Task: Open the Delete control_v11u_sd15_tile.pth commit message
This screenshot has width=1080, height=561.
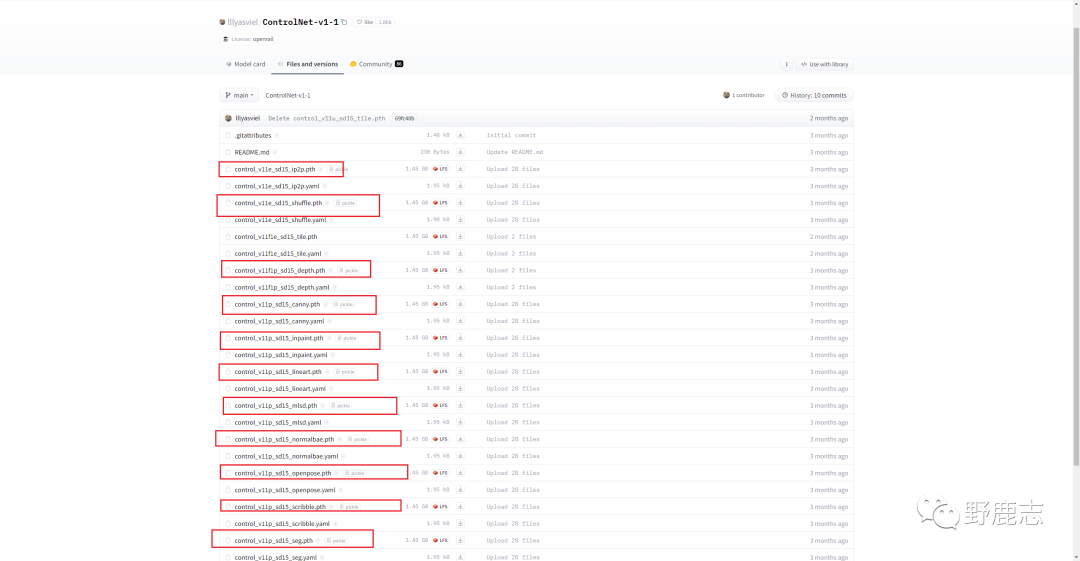Action: coord(326,119)
